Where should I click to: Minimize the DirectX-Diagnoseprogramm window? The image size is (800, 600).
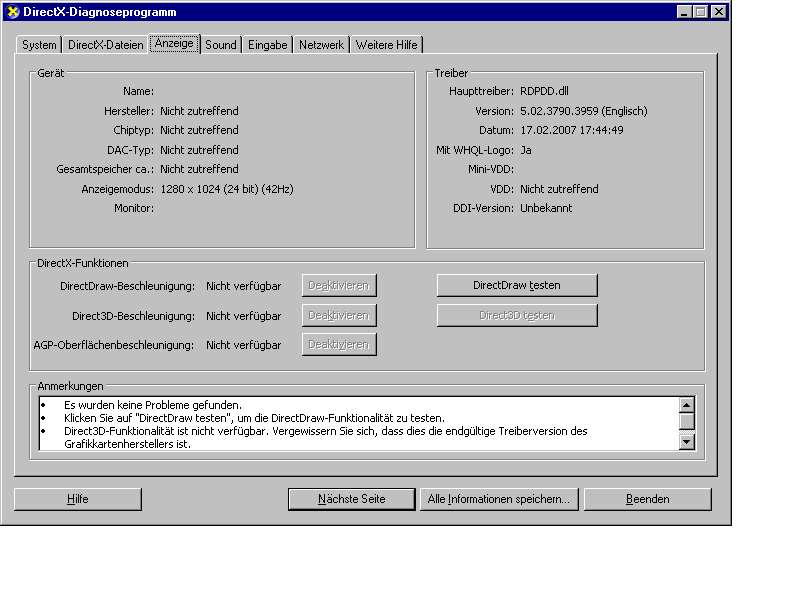685,12
